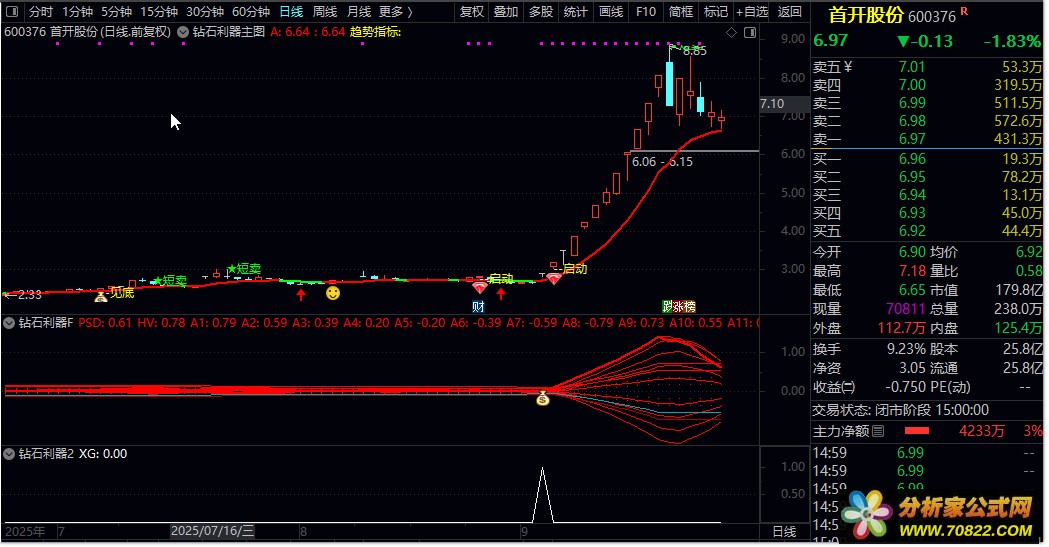This screenshot has height=547, width=1049.
Task: Select the 60分钟 period tab
Action: click(x=251, y=11)
